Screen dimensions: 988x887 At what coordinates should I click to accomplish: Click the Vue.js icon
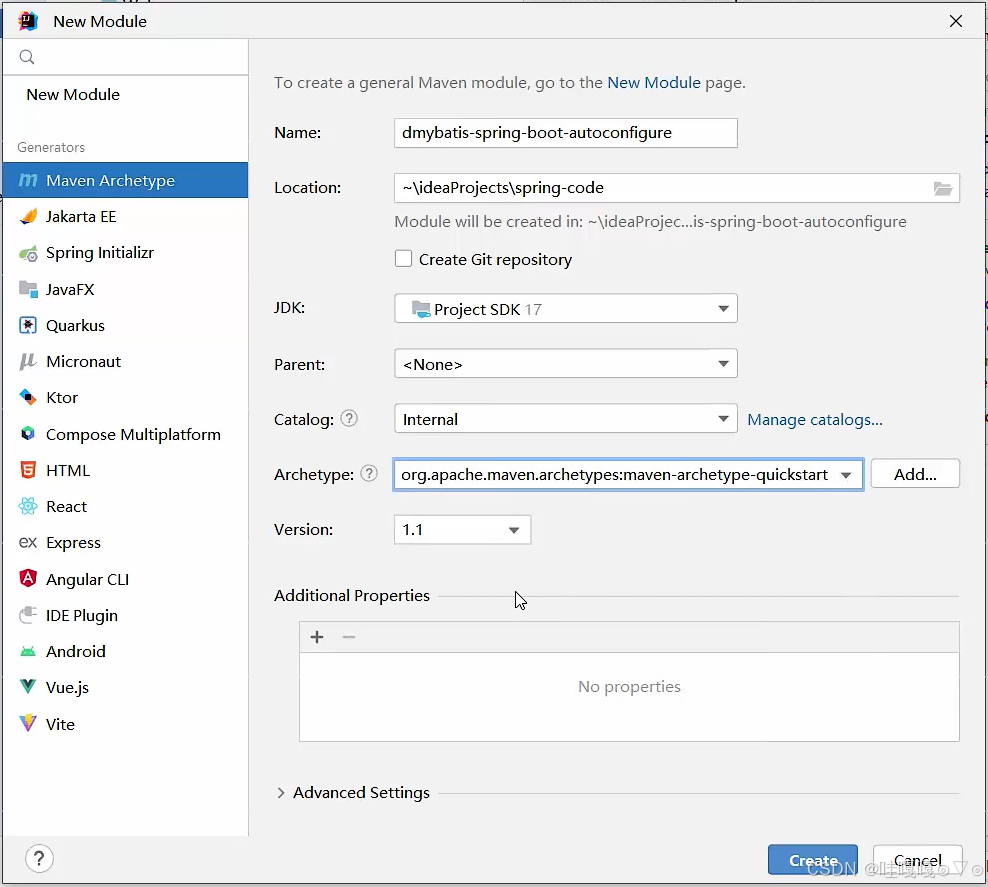(x=28, y=687)
